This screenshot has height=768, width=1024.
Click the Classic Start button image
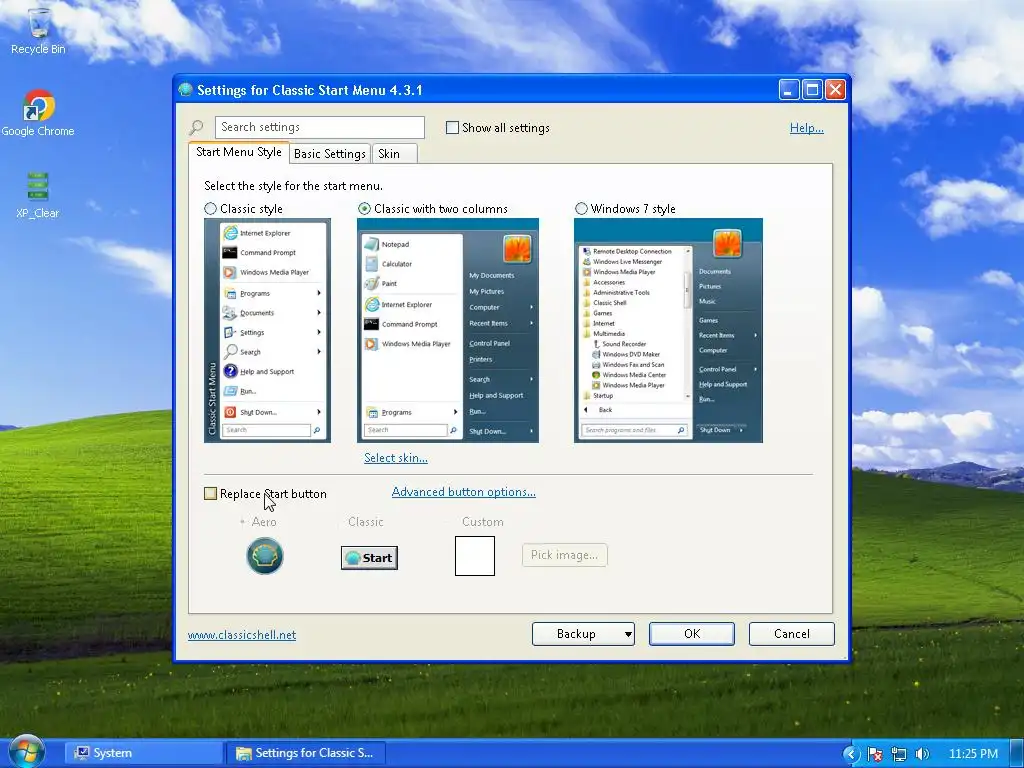pyautogui.click(x=369, y=558)
